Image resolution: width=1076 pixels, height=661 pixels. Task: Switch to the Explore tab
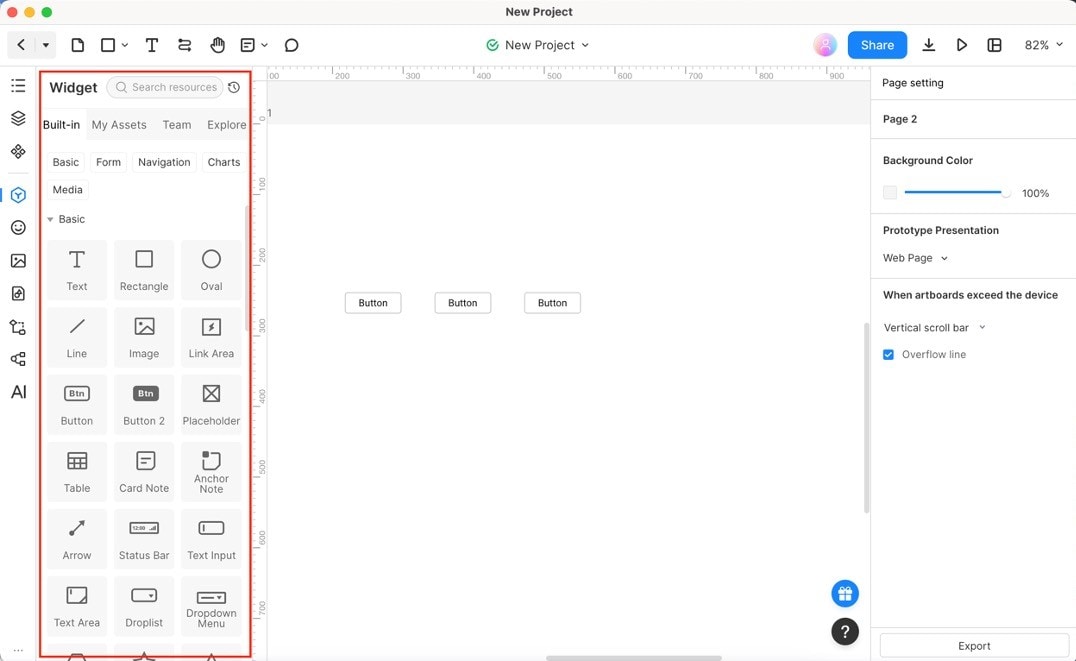(226, 125)
